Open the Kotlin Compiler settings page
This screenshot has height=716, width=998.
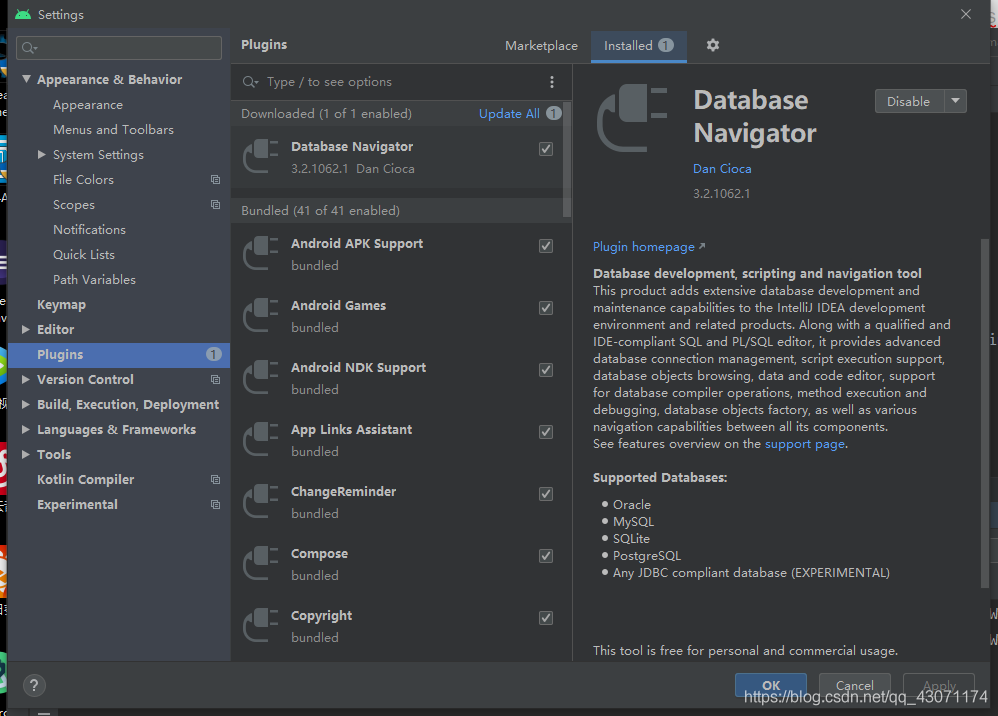85,479
